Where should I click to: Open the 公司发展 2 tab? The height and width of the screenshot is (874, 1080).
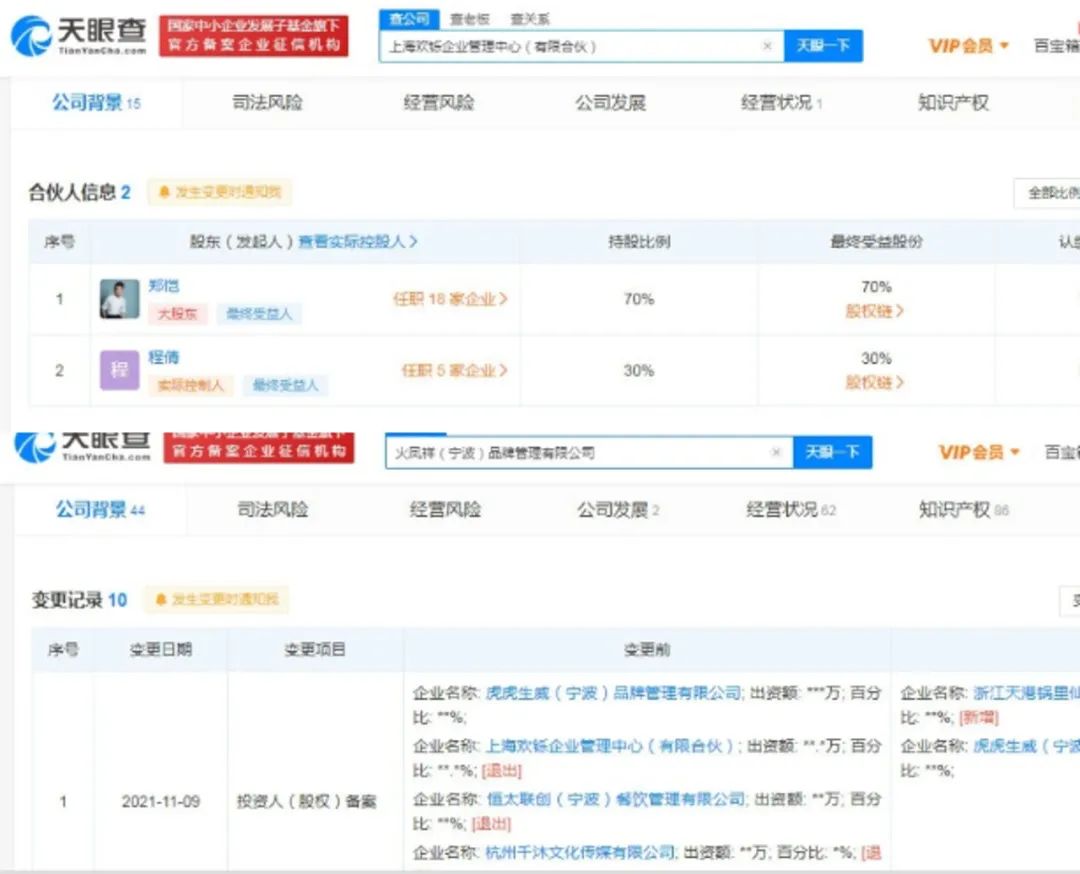click(619, 510)
